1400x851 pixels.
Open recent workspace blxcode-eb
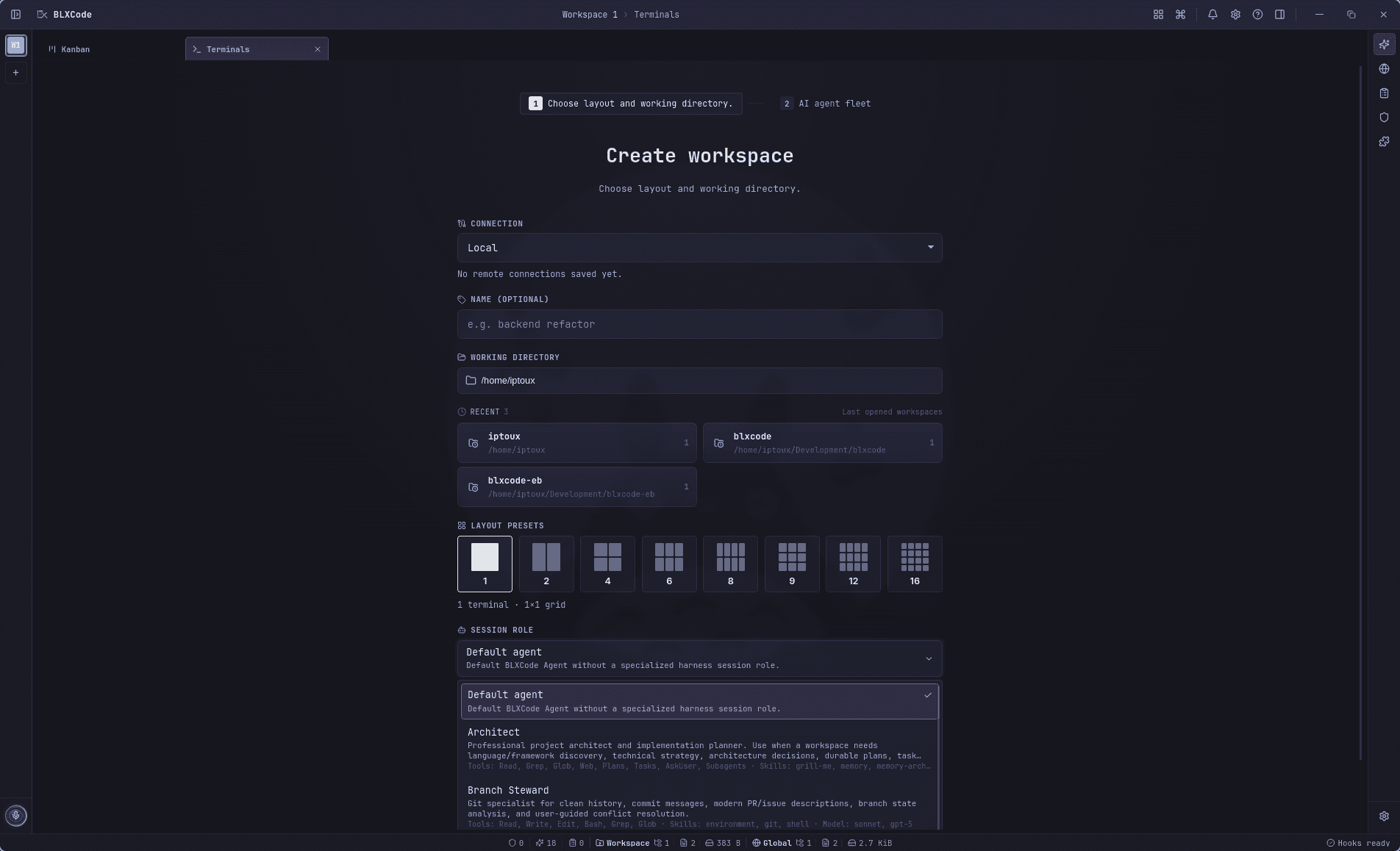click(576, 486)
